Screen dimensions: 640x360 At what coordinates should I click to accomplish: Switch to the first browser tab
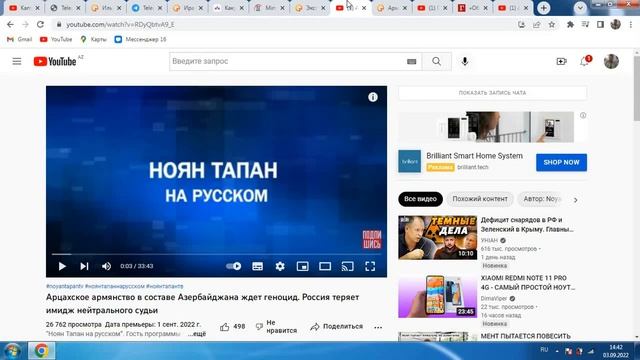24,8
